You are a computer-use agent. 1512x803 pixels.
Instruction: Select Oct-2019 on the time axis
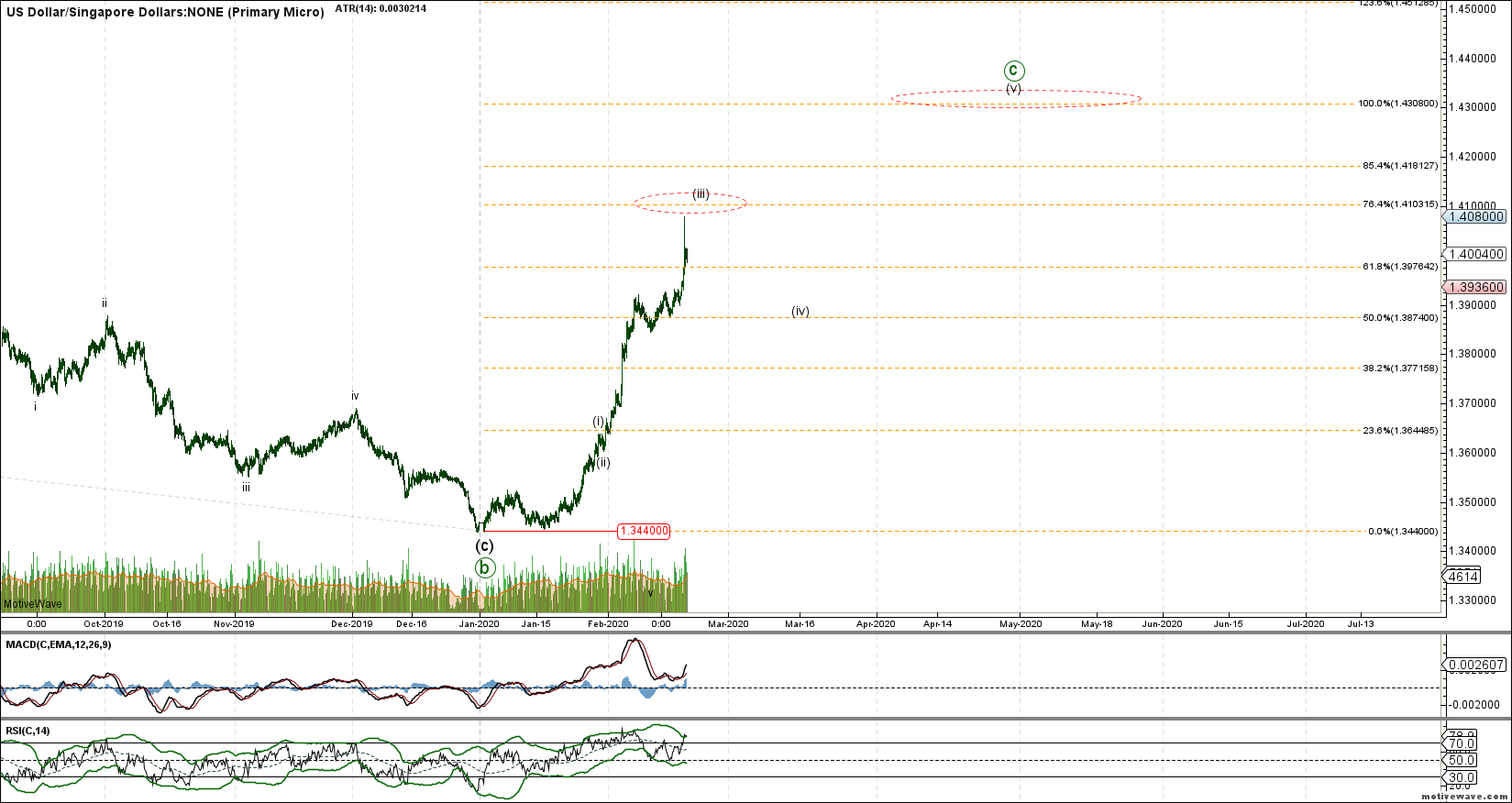104,623
